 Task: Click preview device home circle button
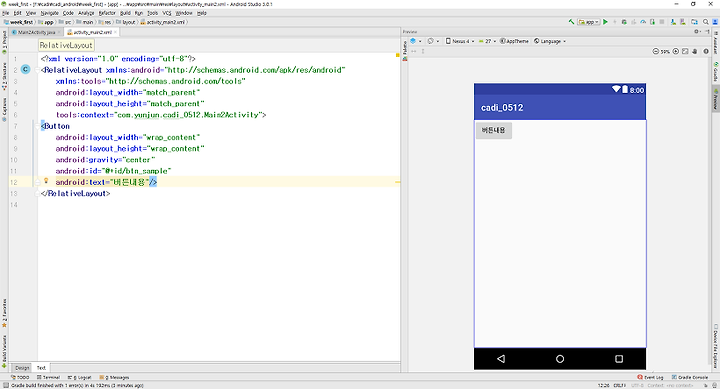click(x=560, y=359)
